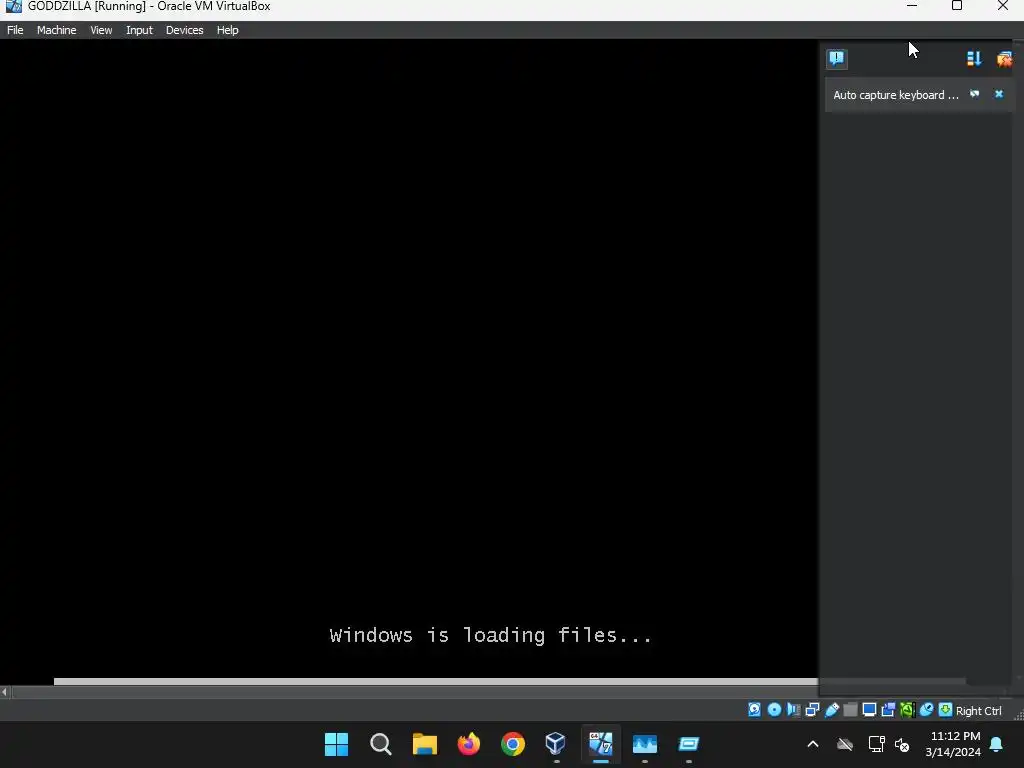Click the USB devices status icon
The image size is (1024, 768).
coord(831,710)
